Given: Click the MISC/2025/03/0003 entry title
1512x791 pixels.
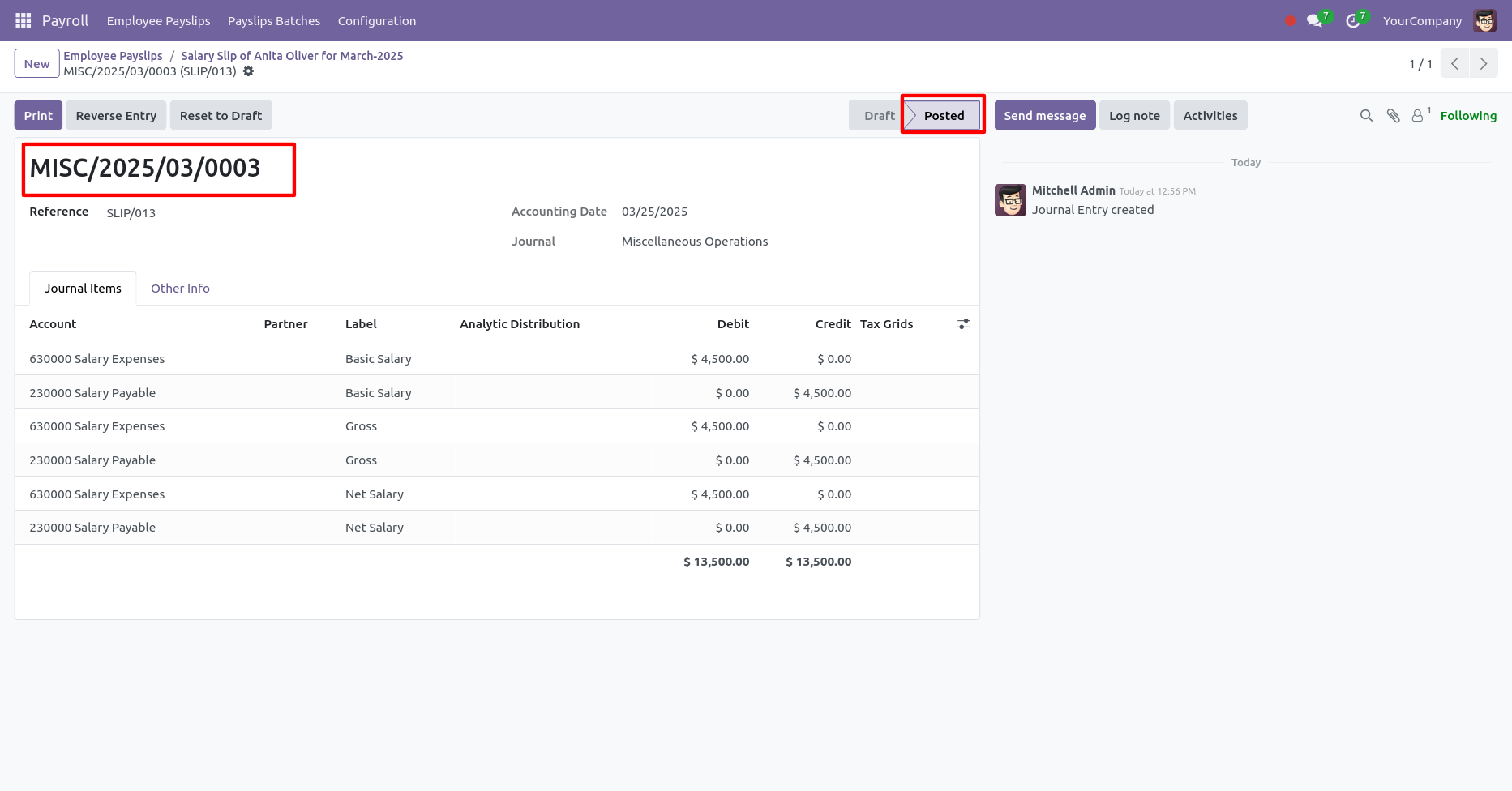Looking at the screenshot, I should (x=145, y=168).
